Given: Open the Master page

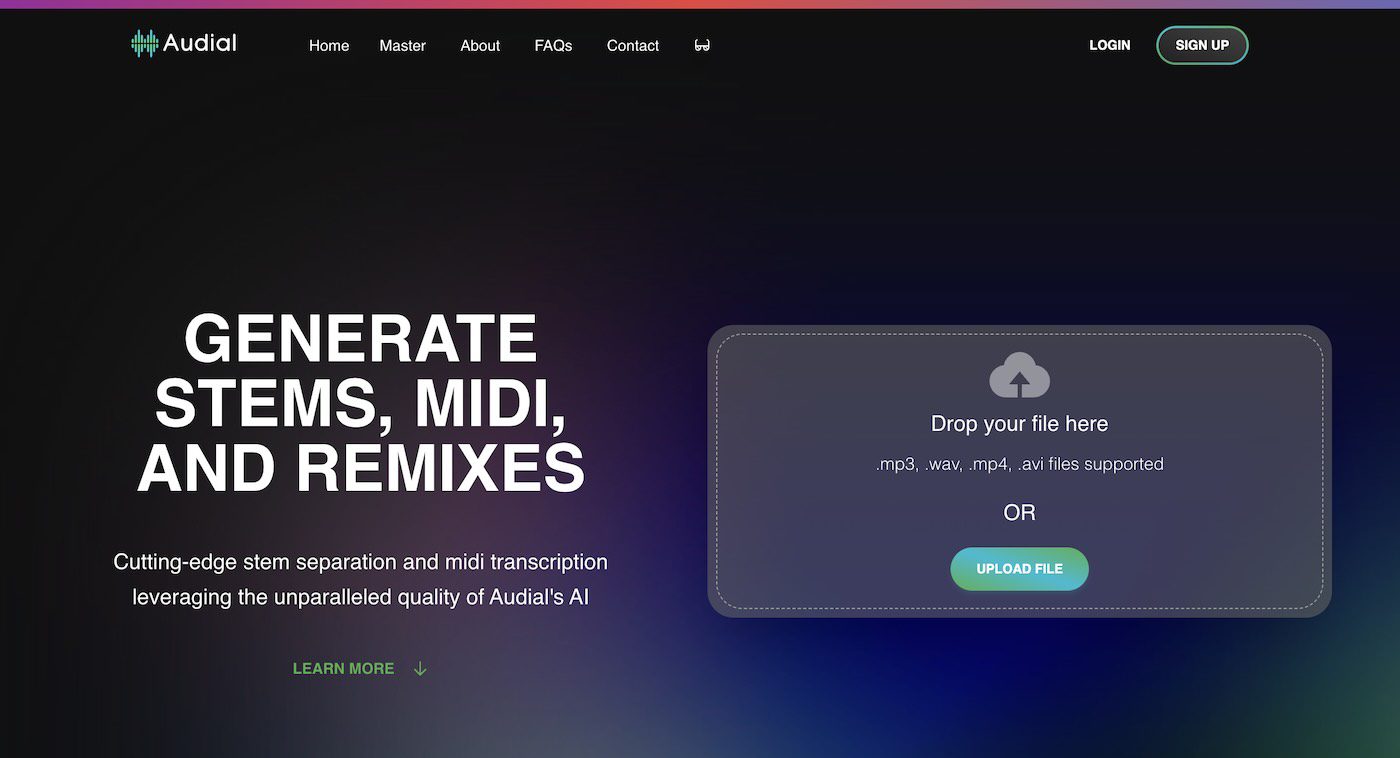Looking at the screenshot, I should (402, 46).
